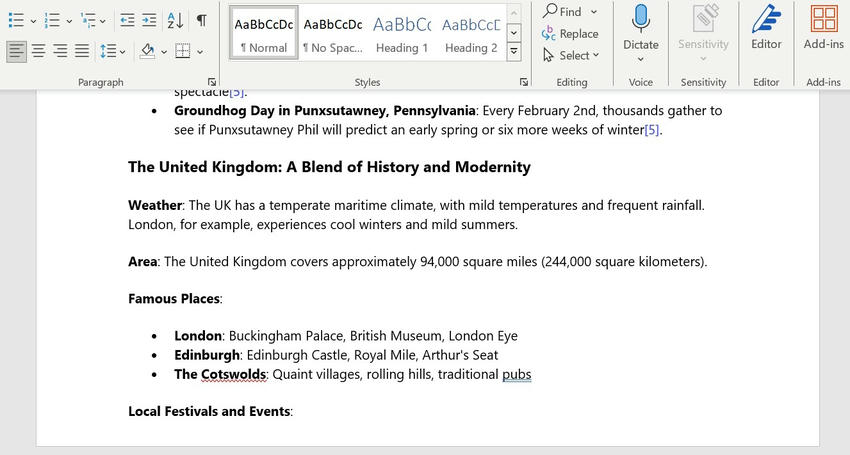Expand the full styles gallery
Screen dimensions: 850x455
[513, 52]
